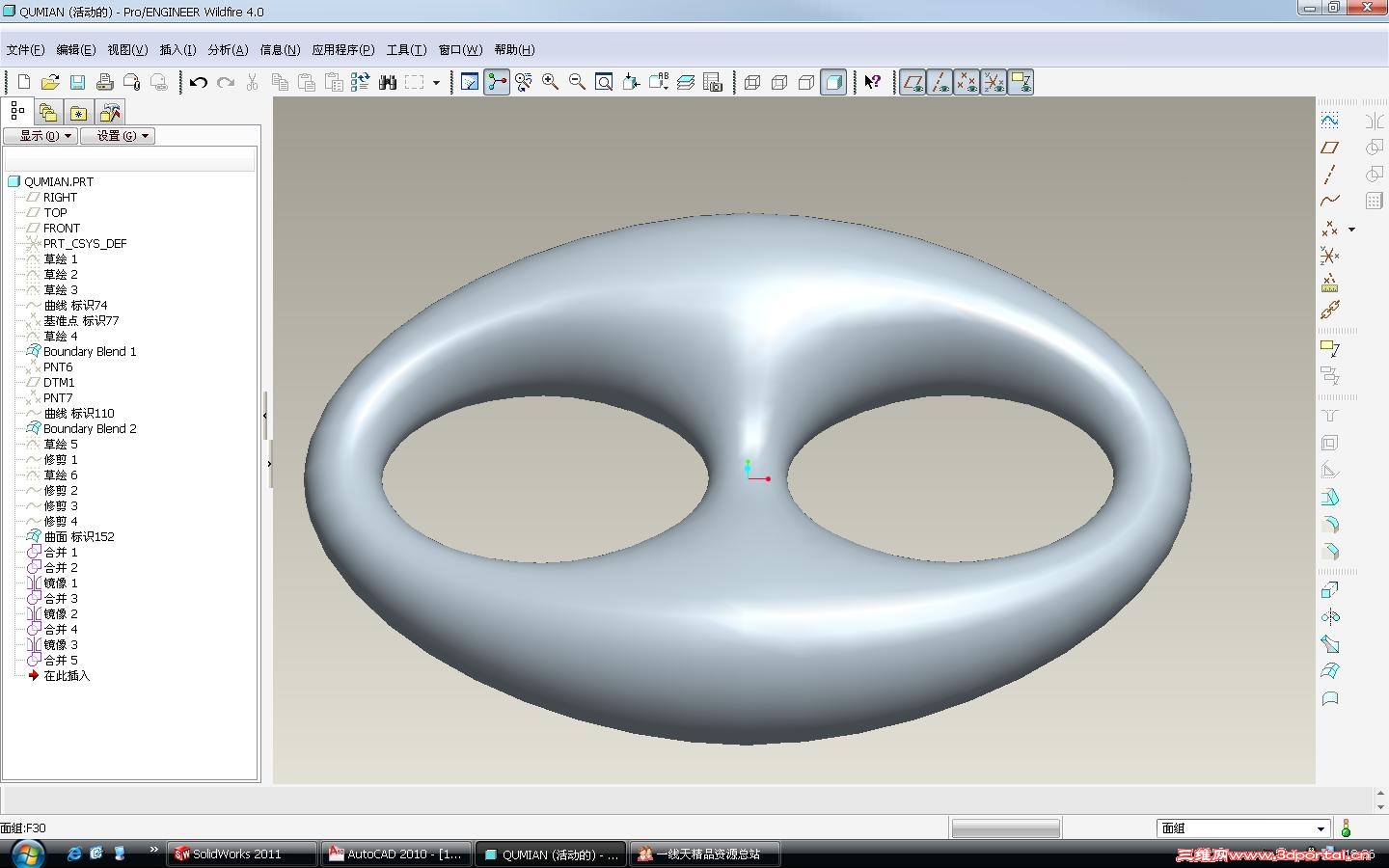Open the 文件 menu
This screenshot has width=1389, height=868.
pyautogui.click(x=26, y=50)
